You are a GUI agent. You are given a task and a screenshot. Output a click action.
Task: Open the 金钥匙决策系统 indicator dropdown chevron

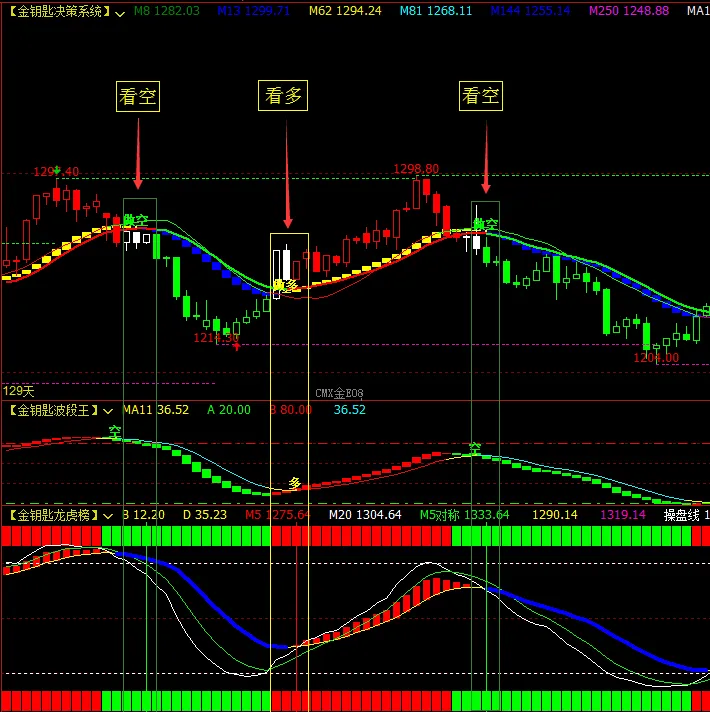[x=120, y=13]
